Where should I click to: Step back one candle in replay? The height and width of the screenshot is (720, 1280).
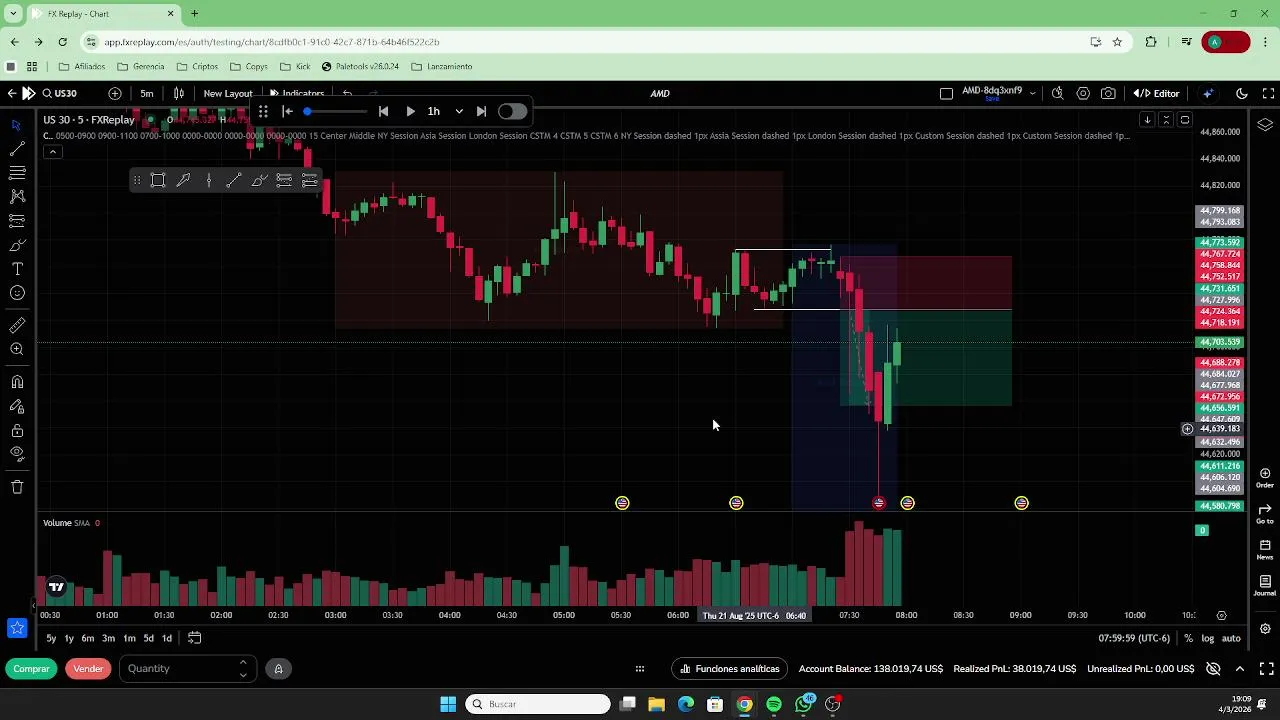click(x=383, y=111)
